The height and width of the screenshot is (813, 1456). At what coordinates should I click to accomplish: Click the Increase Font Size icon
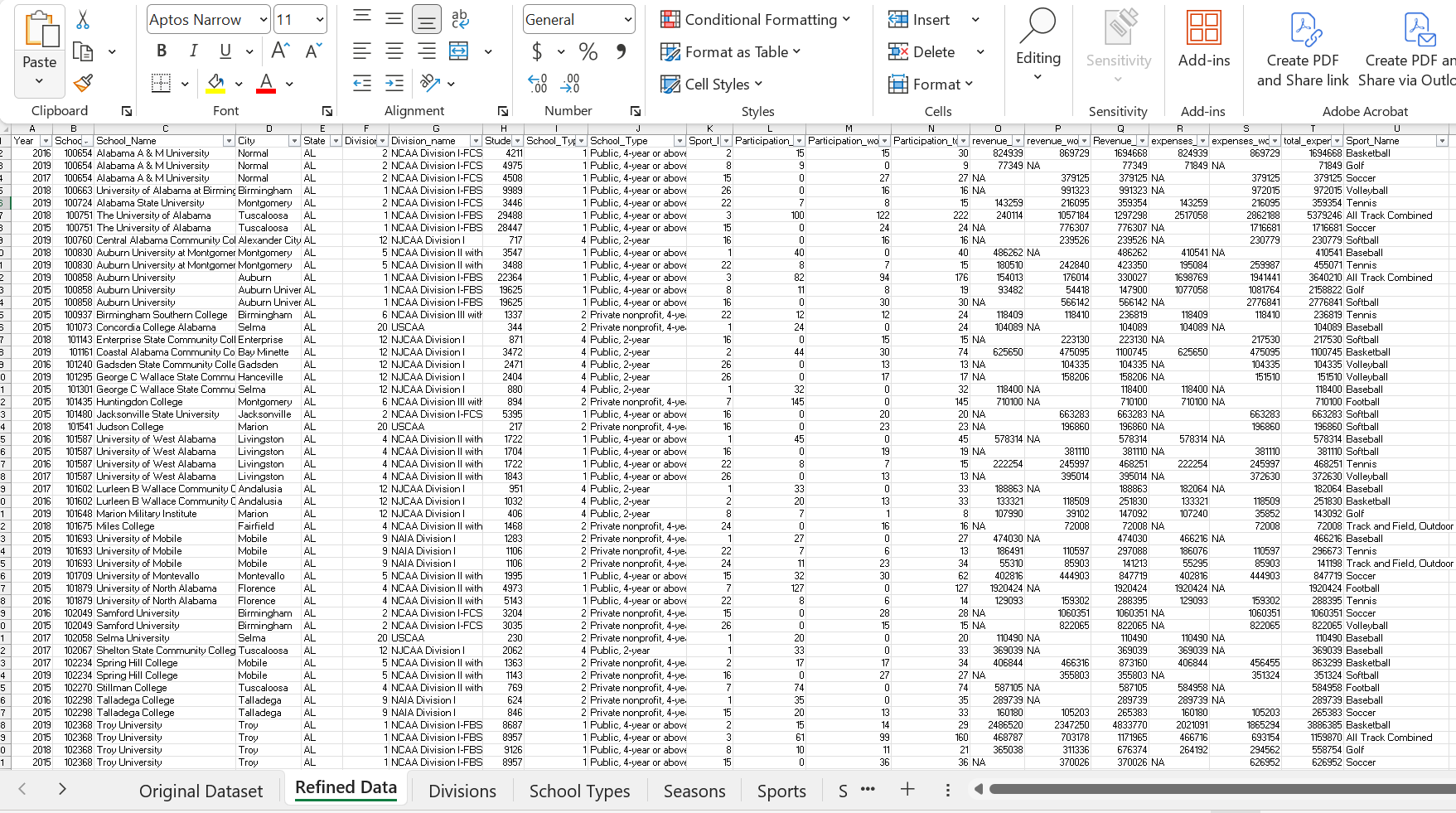[x=280, y=51]
